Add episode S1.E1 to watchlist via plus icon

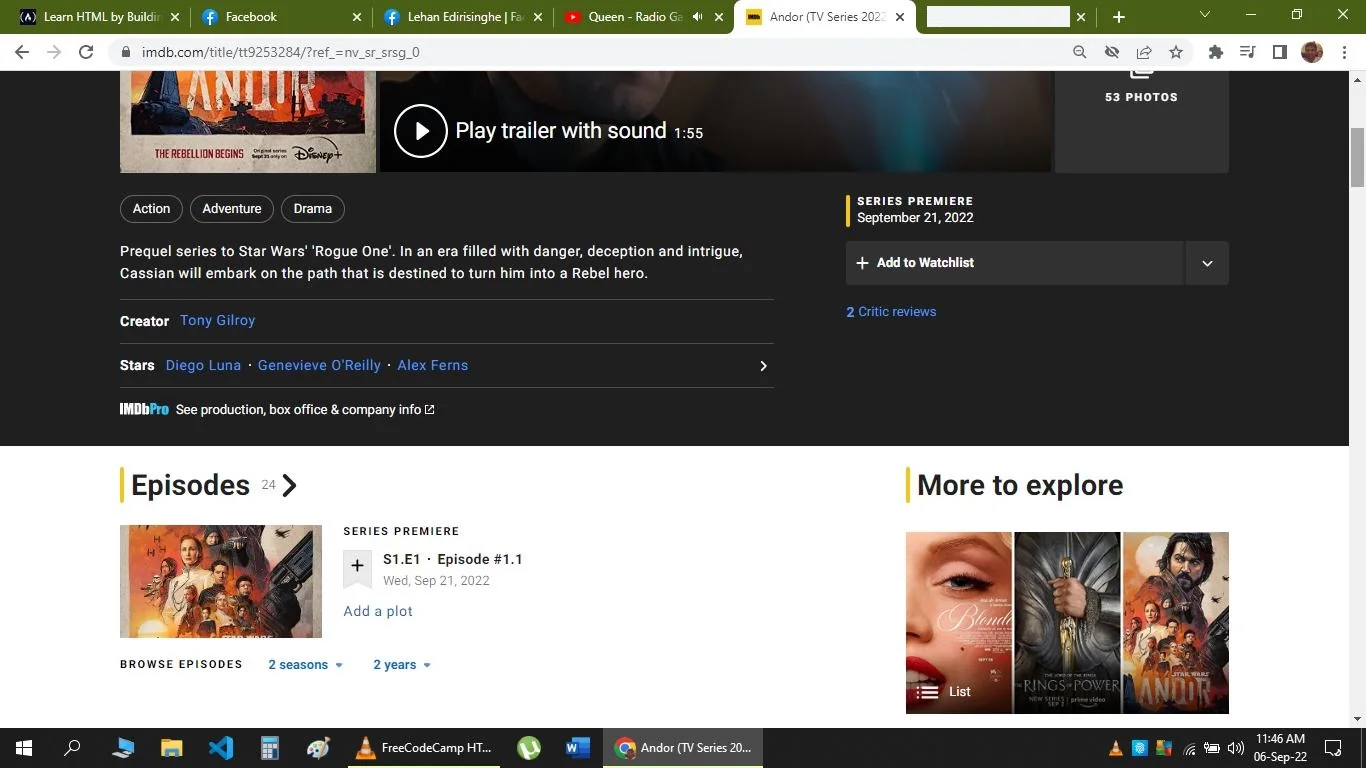[357, 568]
